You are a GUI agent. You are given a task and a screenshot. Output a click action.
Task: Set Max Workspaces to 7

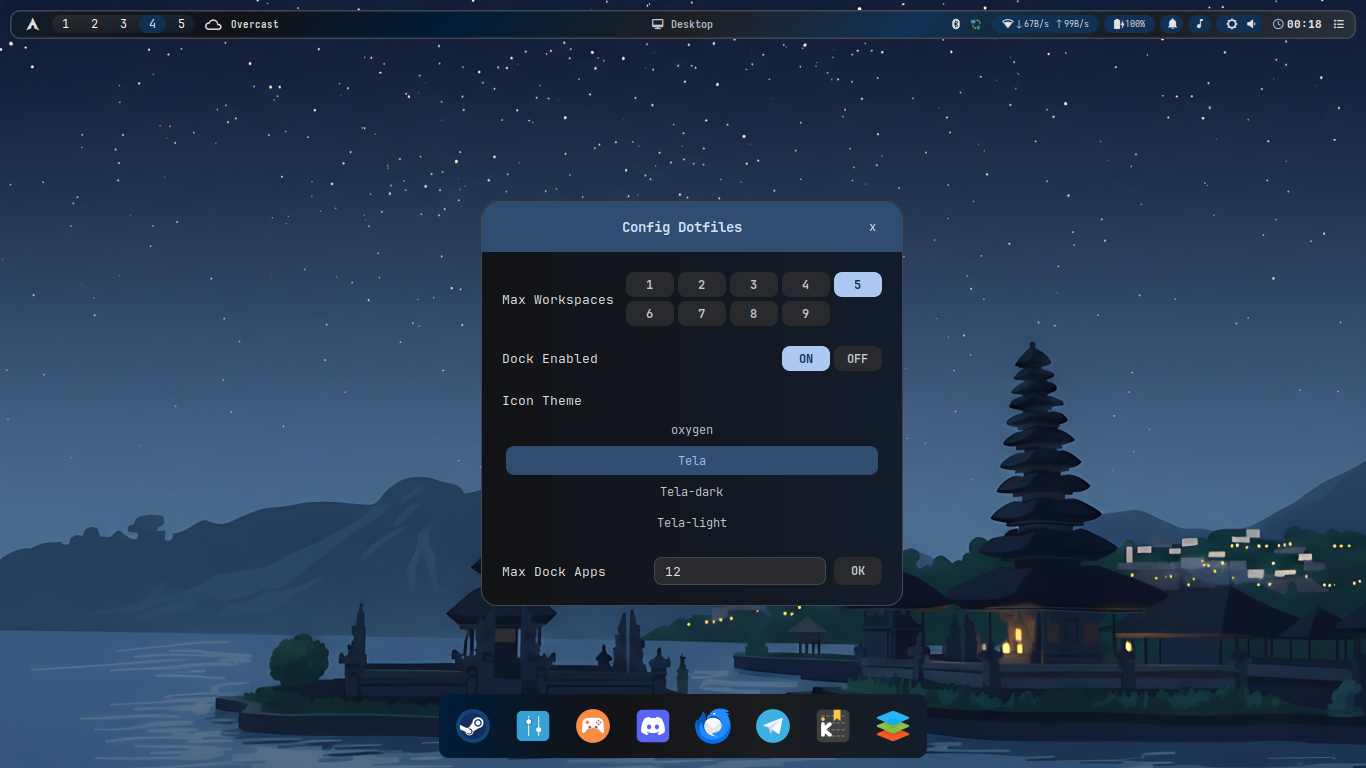pyautogui.click(x=702, y=314)
